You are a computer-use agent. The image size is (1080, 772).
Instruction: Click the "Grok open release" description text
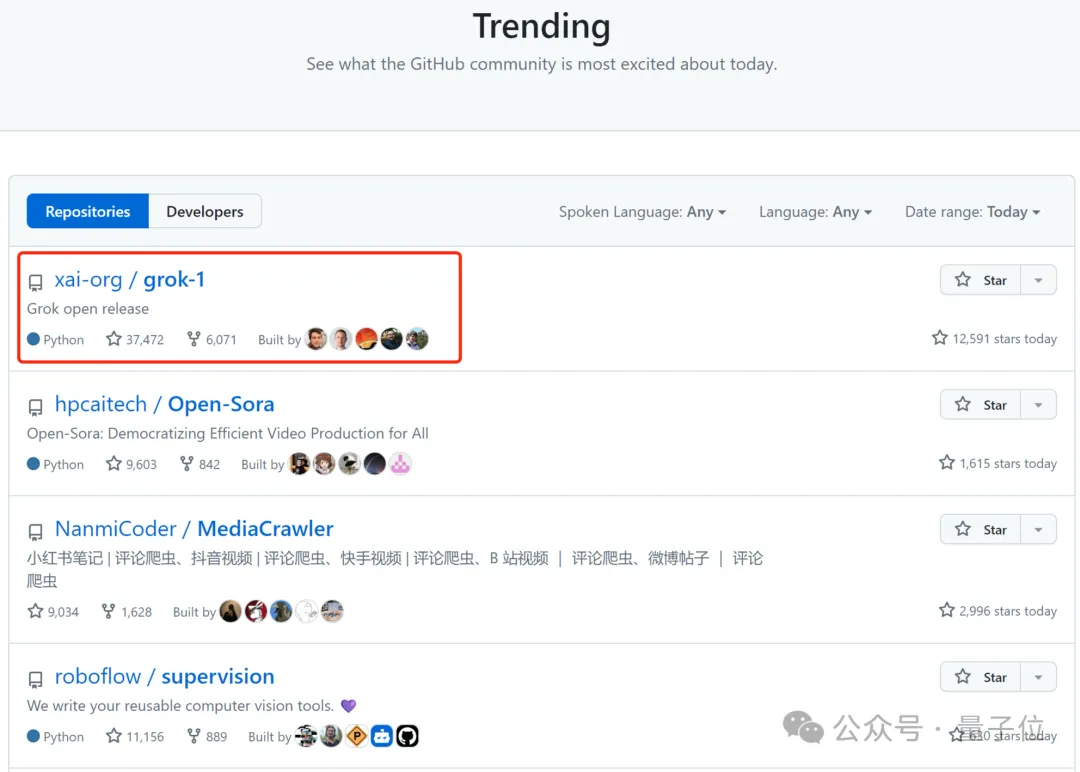click(x=87, y=309)
